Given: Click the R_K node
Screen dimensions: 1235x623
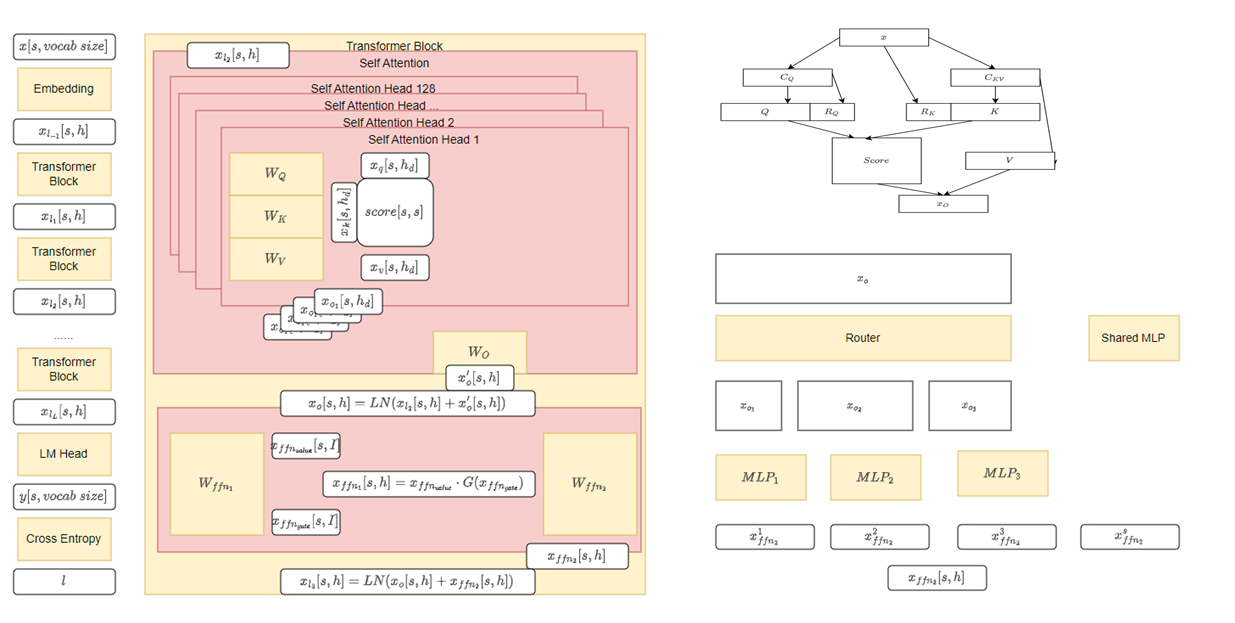Looking at the screenshot, I should click(x=928, y=112).
